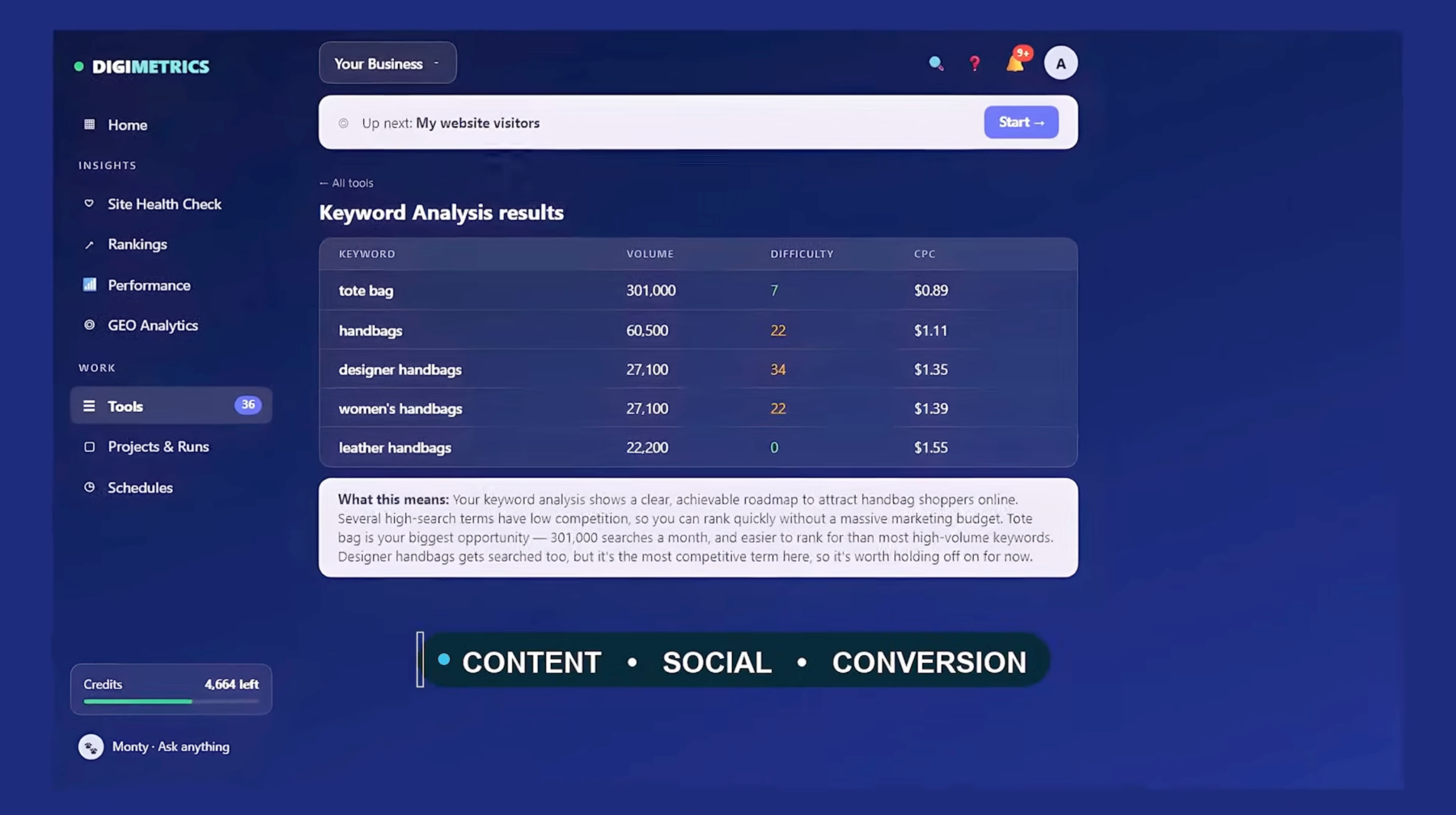Click the Up next circle icon
The image size is (1456, 815).
click(x=344, y=123)
